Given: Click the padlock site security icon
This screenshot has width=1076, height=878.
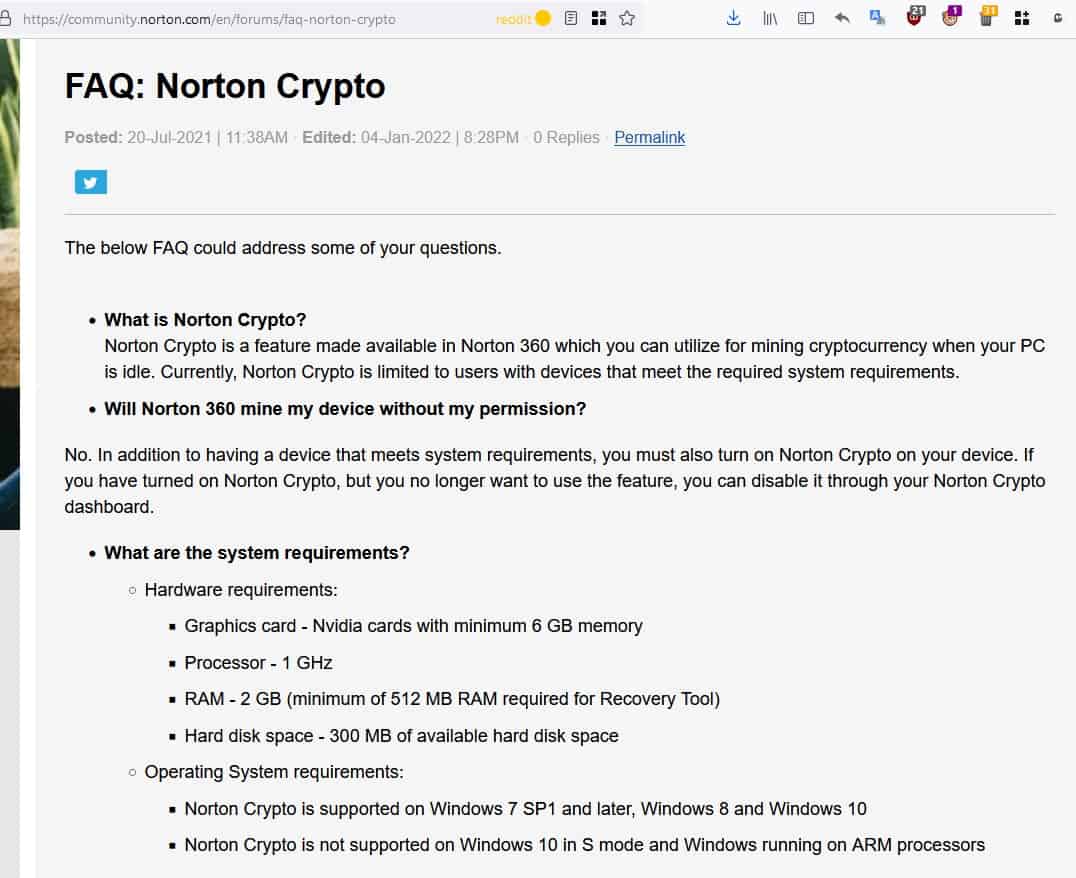Looking at the screenshot, I should 8,18.
